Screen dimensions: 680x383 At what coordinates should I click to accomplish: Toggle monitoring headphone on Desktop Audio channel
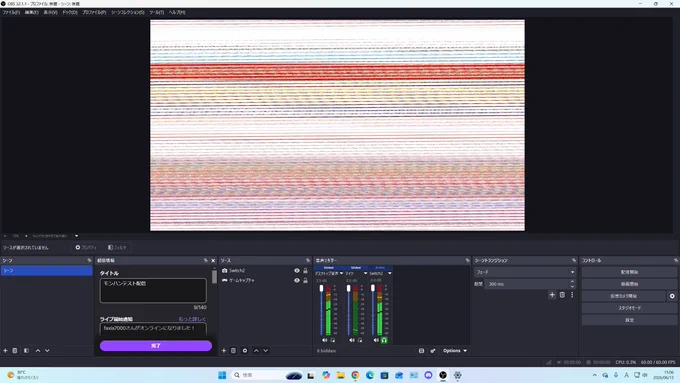click(x=333, y=340)
